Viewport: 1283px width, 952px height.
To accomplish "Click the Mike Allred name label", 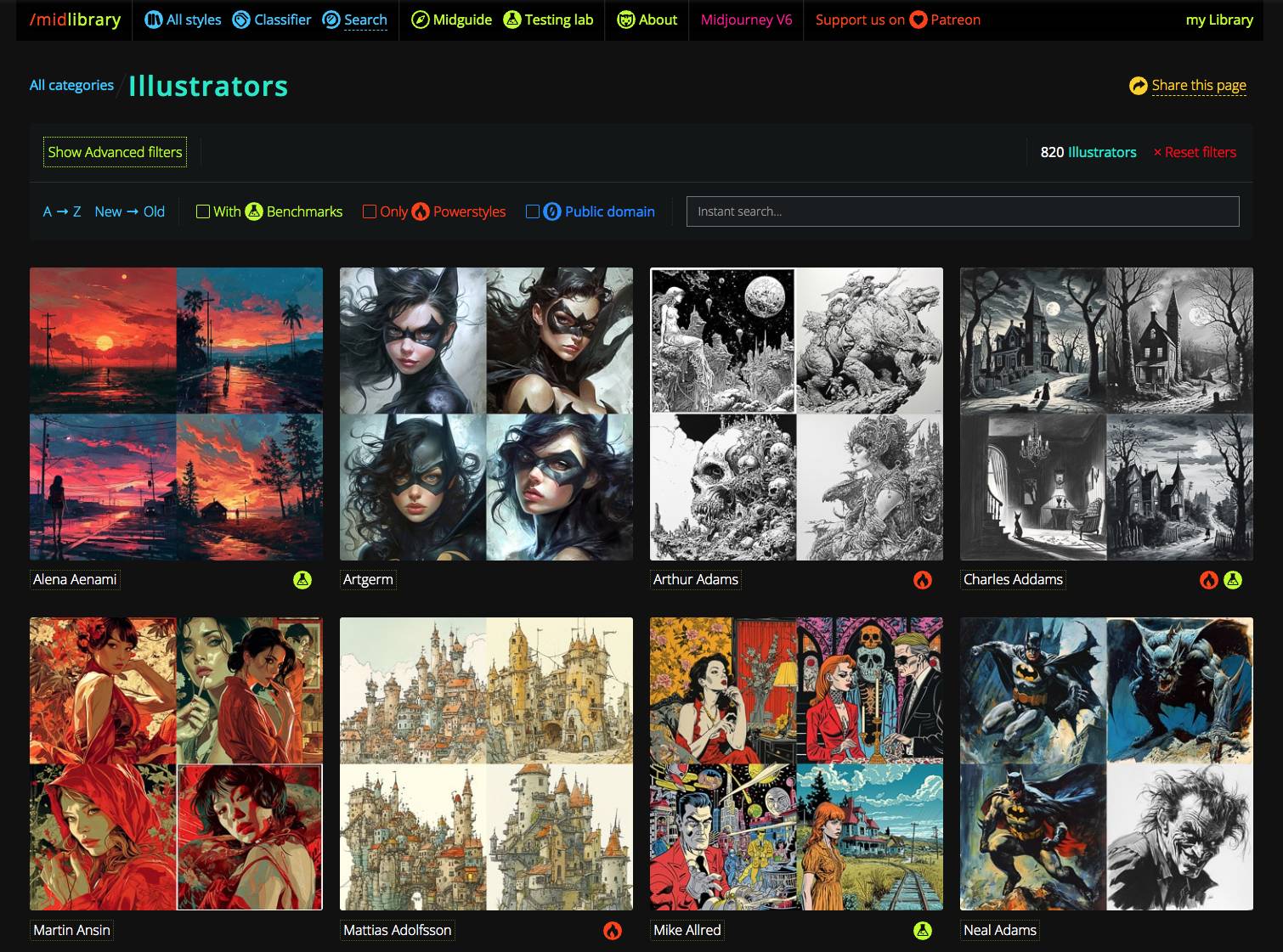I will click(x=687, y=930).
